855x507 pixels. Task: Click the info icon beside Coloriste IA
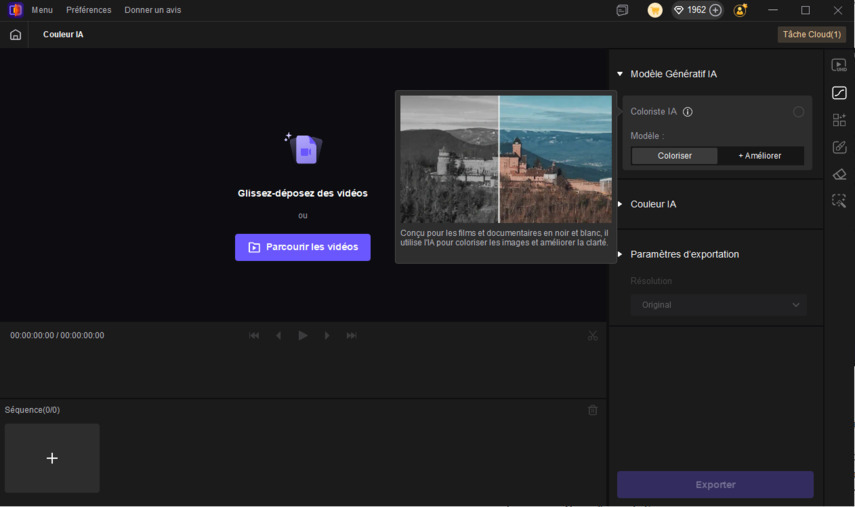pyautogui.click(x=688, y=112)
